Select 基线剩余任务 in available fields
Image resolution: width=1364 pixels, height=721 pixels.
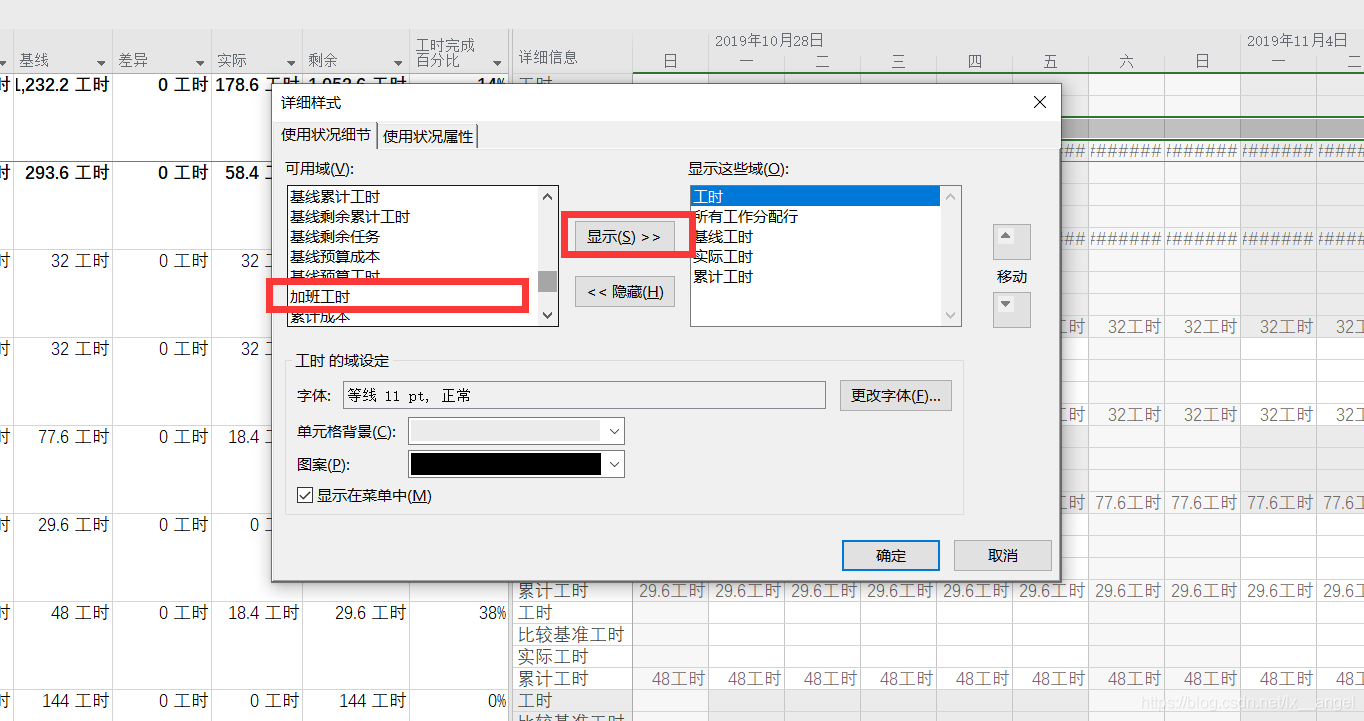tap(335, 237)
